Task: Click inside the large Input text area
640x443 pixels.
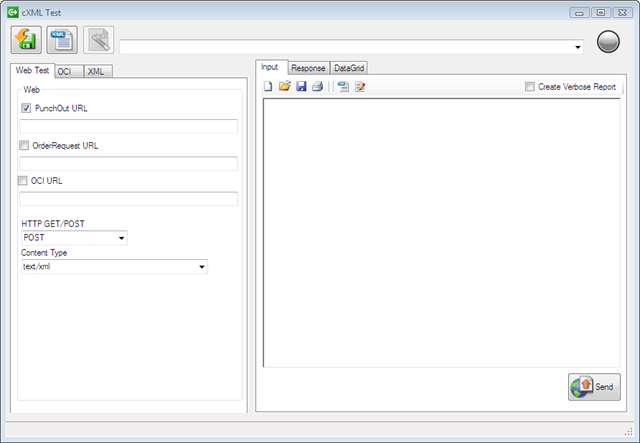Action: [442, 233]
